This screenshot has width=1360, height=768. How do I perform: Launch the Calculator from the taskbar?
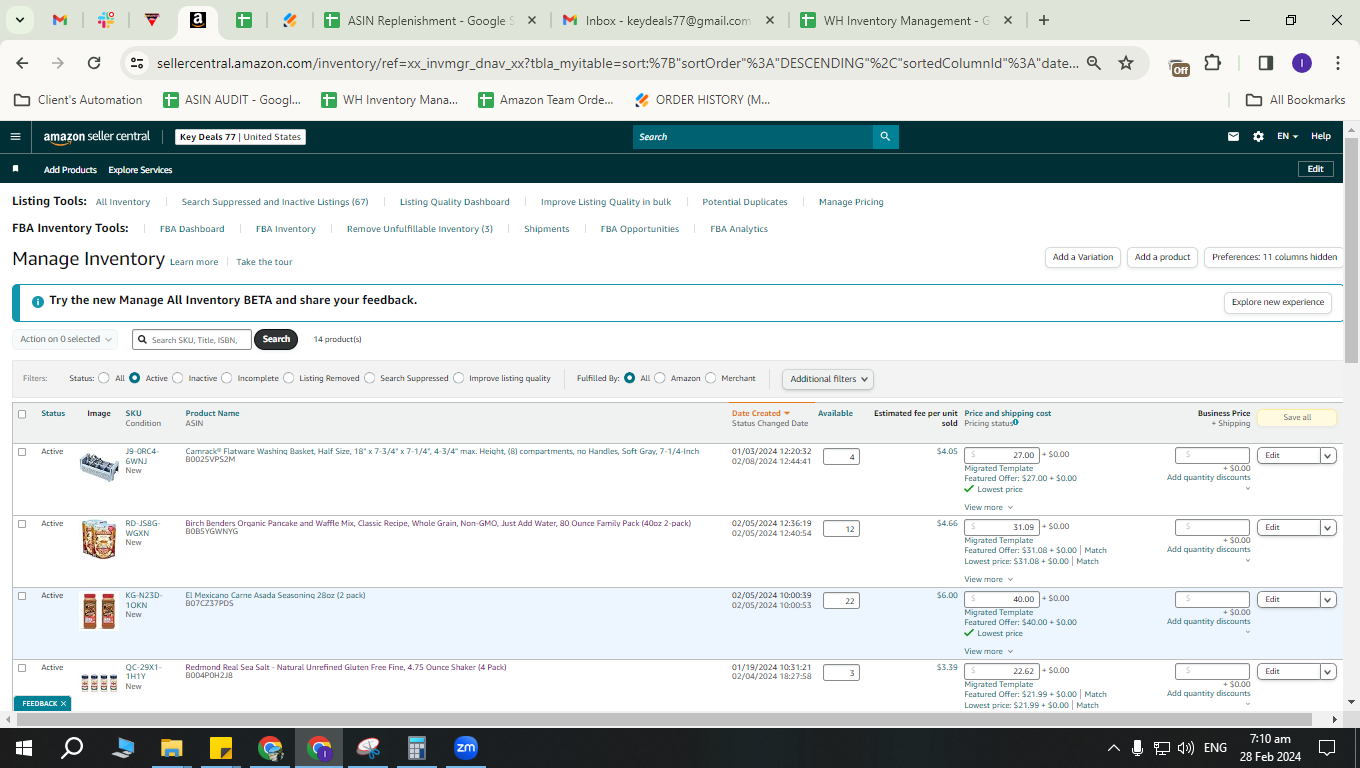(417, 747)
